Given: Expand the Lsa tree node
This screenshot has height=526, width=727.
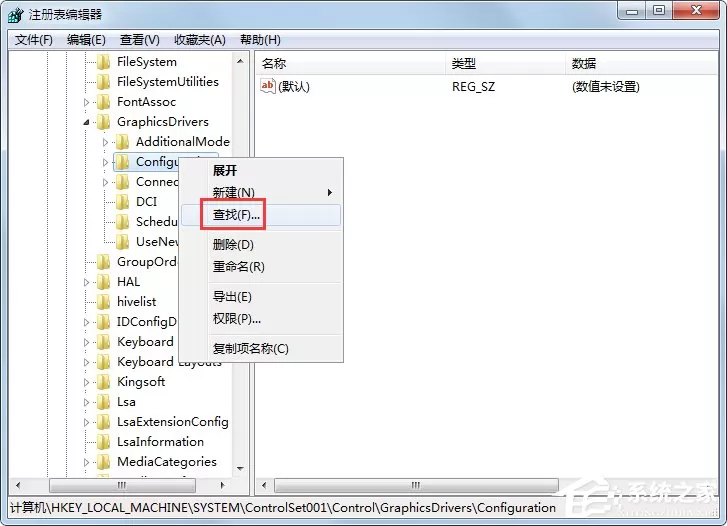Looking at the screenshot, I should point(86,402).
